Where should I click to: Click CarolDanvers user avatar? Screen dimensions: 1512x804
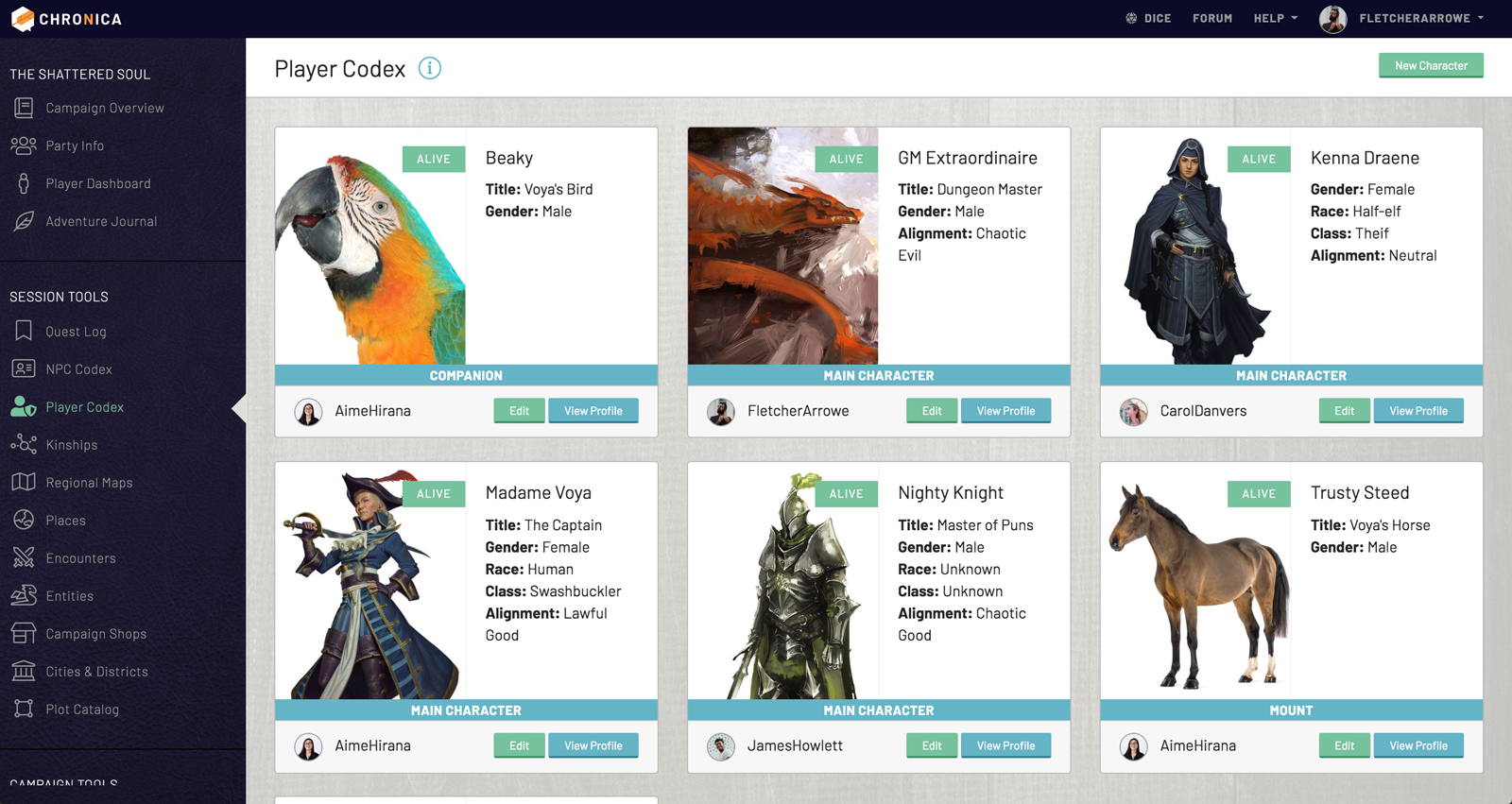pos(1133,411)
